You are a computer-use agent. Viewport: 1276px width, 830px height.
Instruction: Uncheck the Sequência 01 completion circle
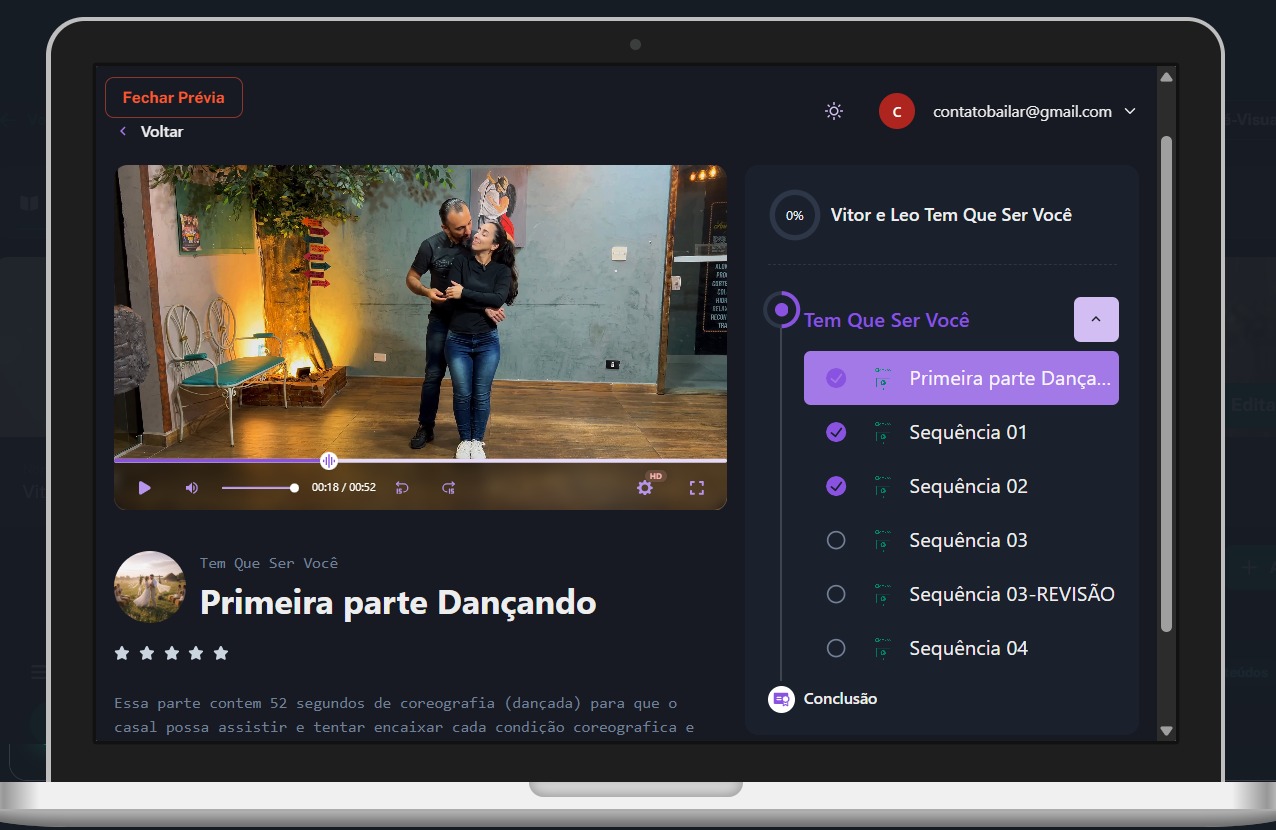pyautogui.click(x=836, y=432)
